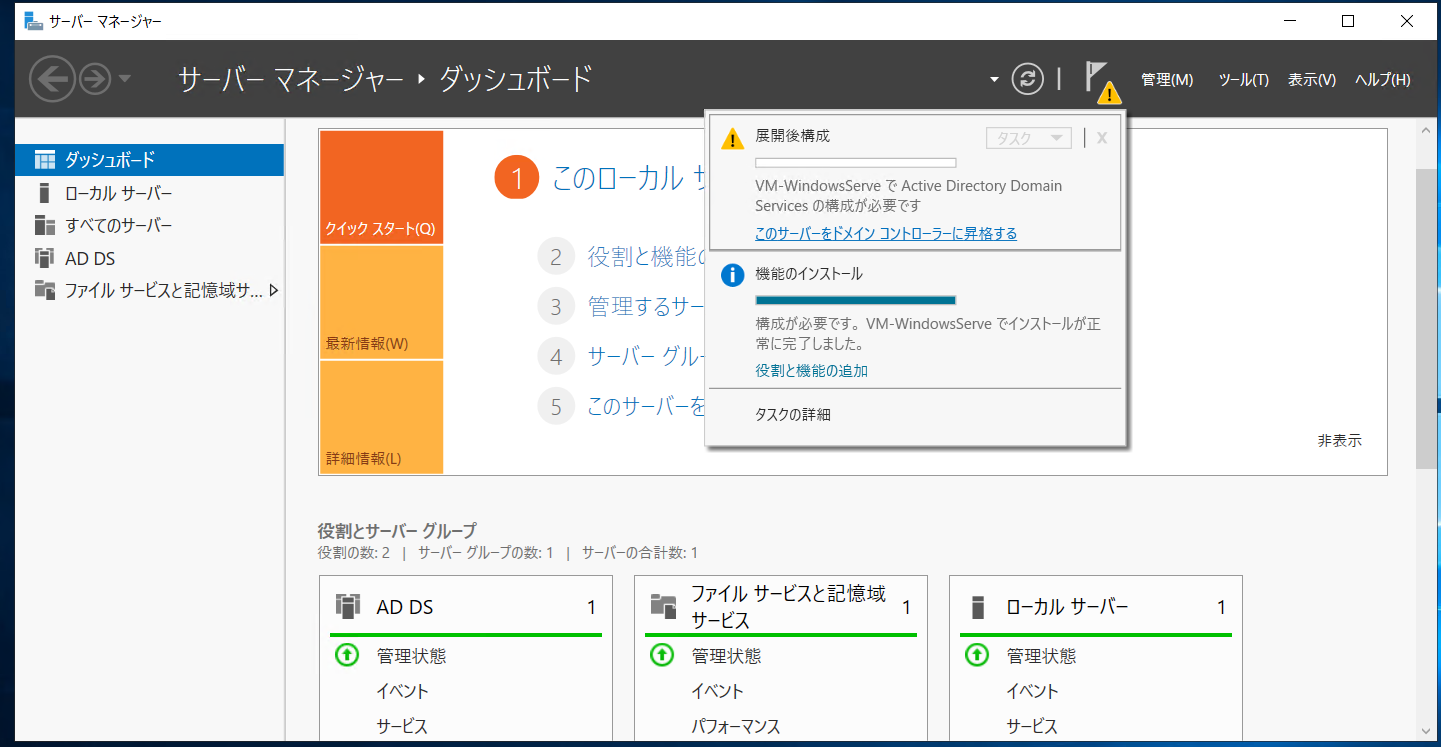The width and height of the screenshot is (1441, 747).
Task: Click the scrollbar down arrow
Action: [x=1426, y=731]
